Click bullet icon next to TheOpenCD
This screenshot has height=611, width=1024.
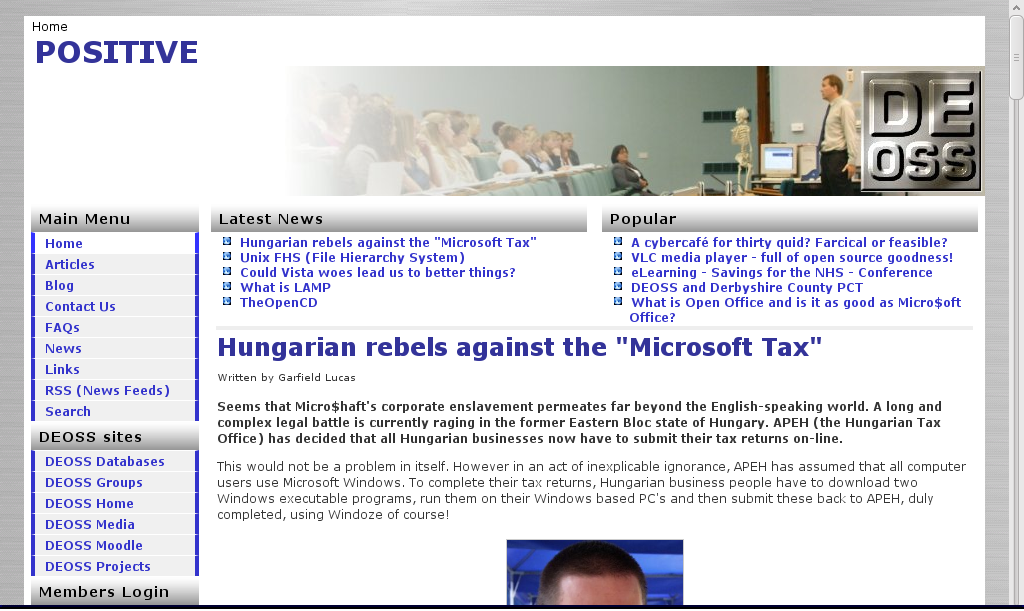point(227,302)
